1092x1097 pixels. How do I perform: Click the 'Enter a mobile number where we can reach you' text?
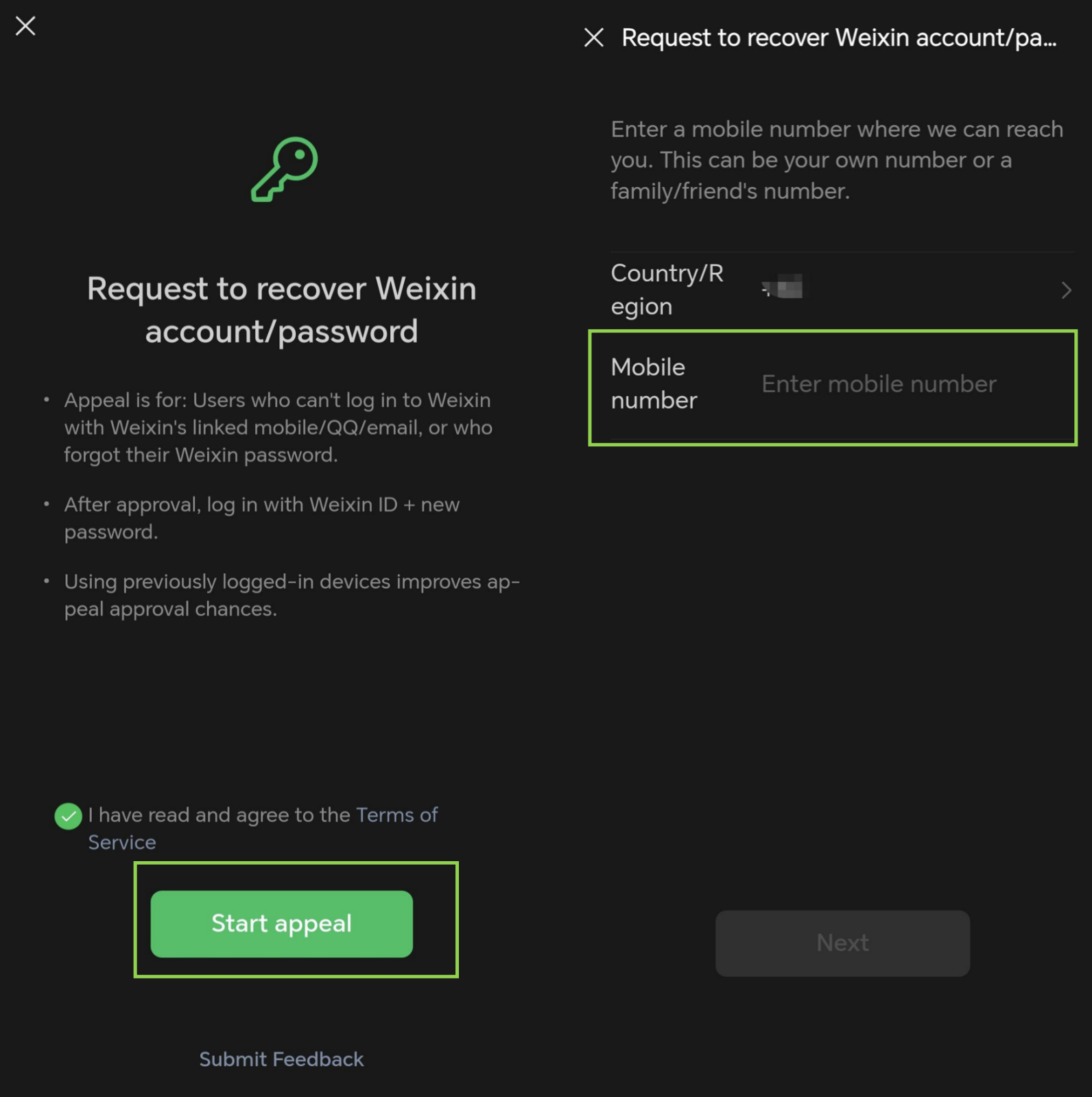click(x=837, y=160)
